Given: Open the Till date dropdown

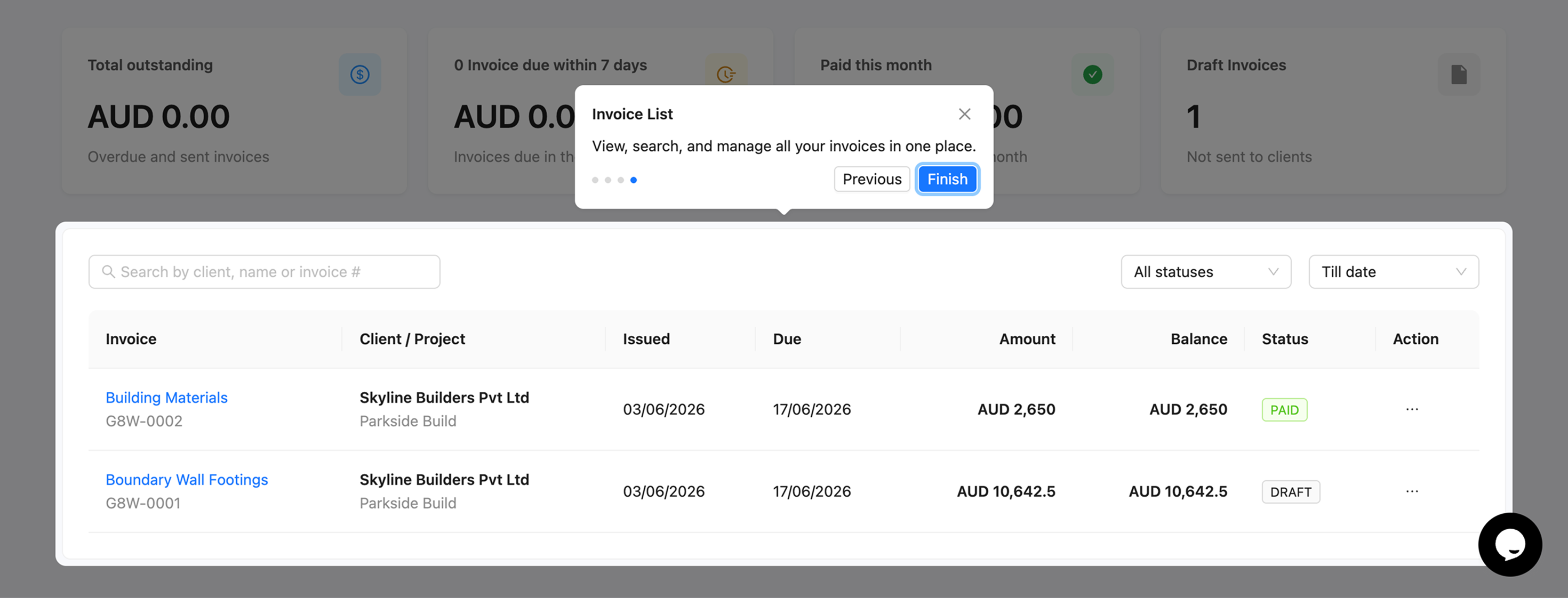Looking at the screenshot, I should tap(1393, 271).
